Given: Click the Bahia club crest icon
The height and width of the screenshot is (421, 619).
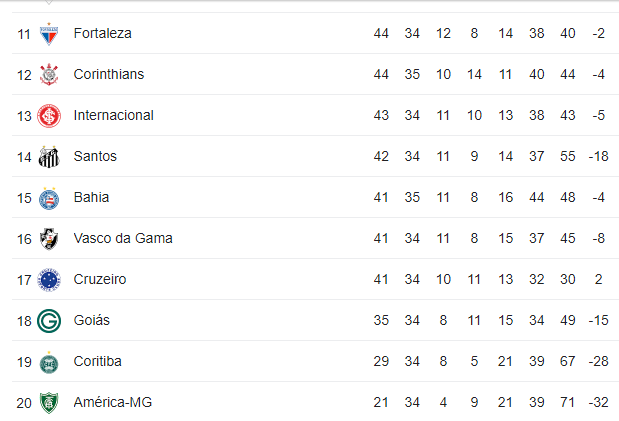Looking at the screenshot, I should click(48, 198).
